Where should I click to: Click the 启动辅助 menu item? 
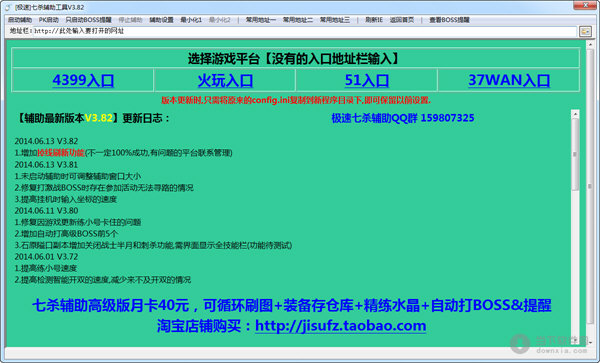[x=20, y=20]
